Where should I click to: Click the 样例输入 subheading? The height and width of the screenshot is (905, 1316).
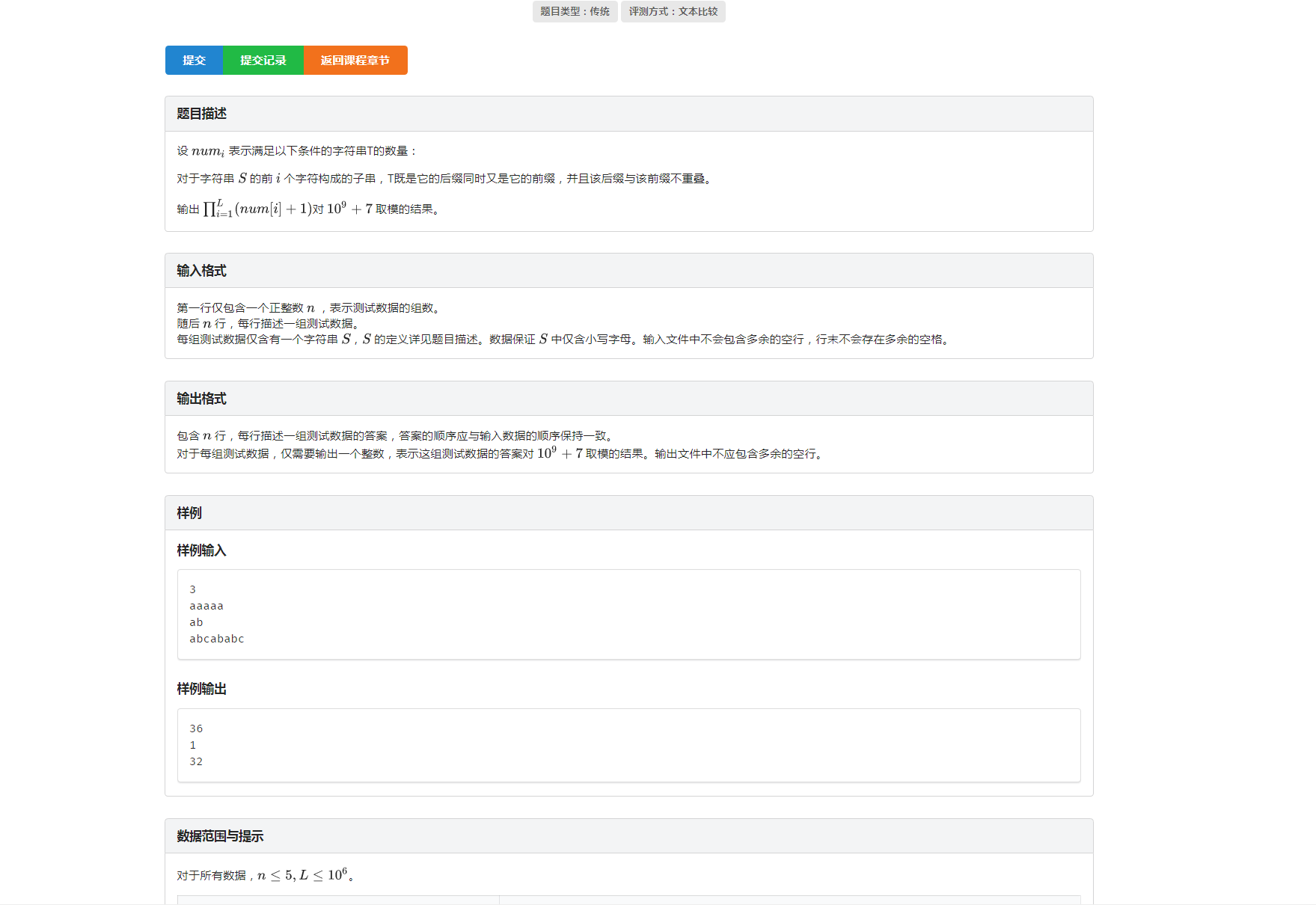point(201,550)
